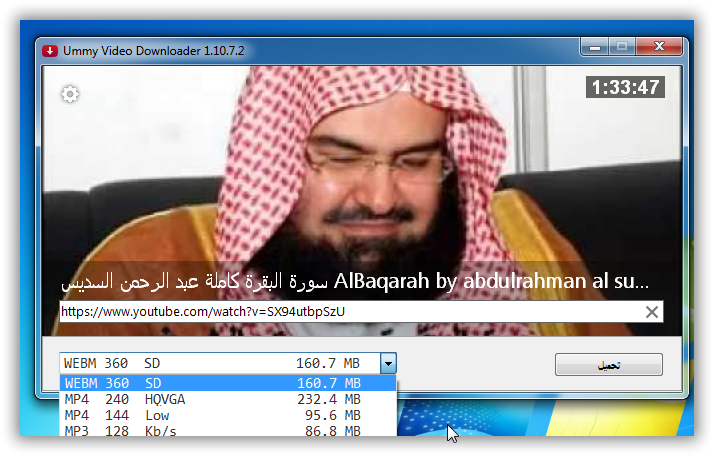The image size is (714, 456).
Task: Click the 1:33:47 duration label
Action: (x=625, y=87)
